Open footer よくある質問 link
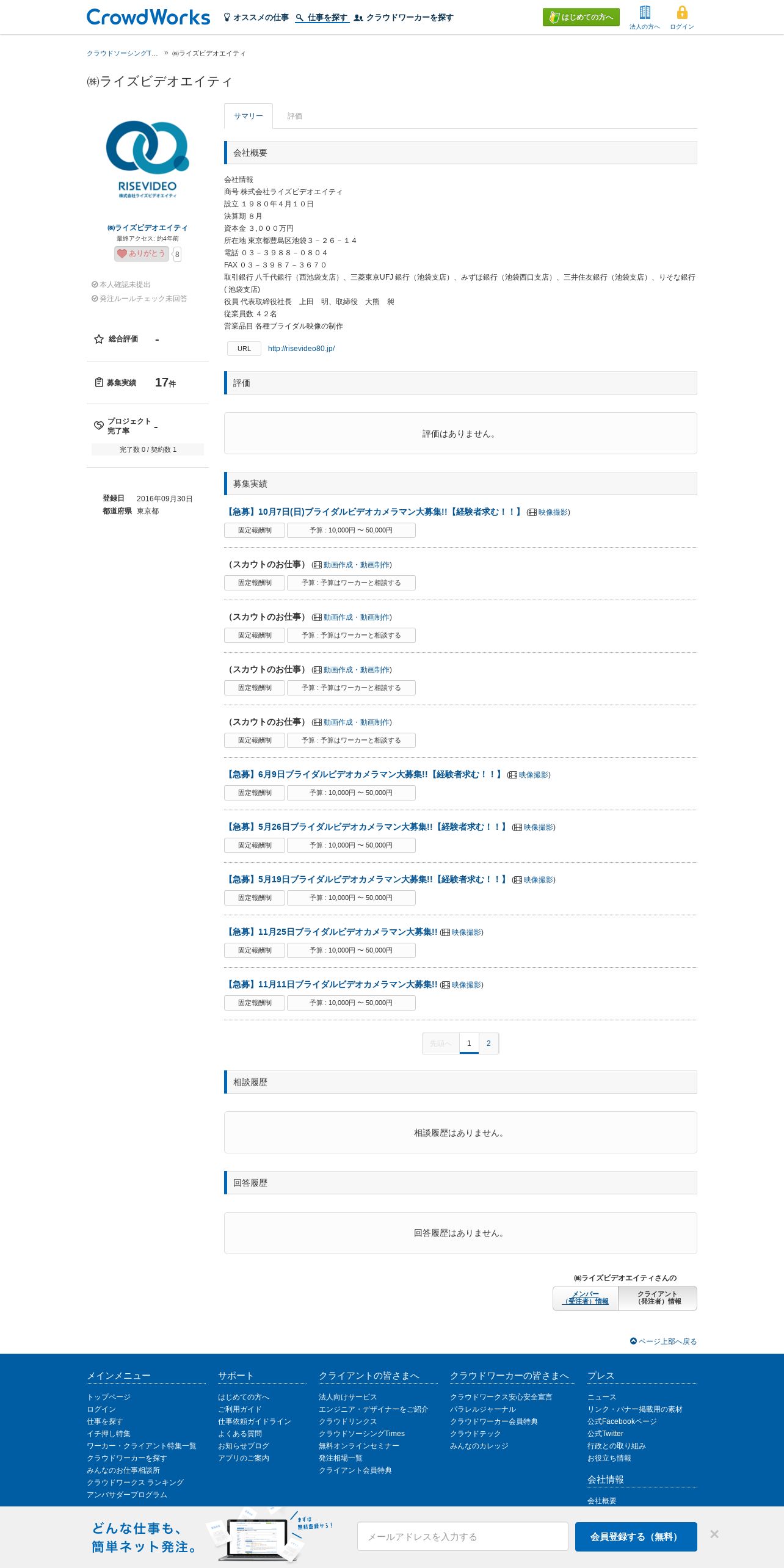This screenshot has height=1568, width=784. [x=240, y=1434]
